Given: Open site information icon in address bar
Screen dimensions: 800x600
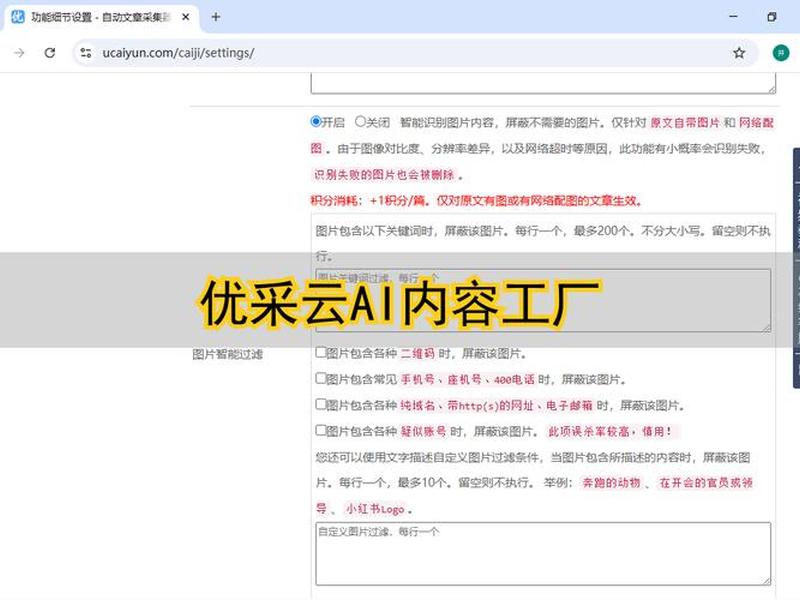Looking at the screenshot, I should point(86,53).
